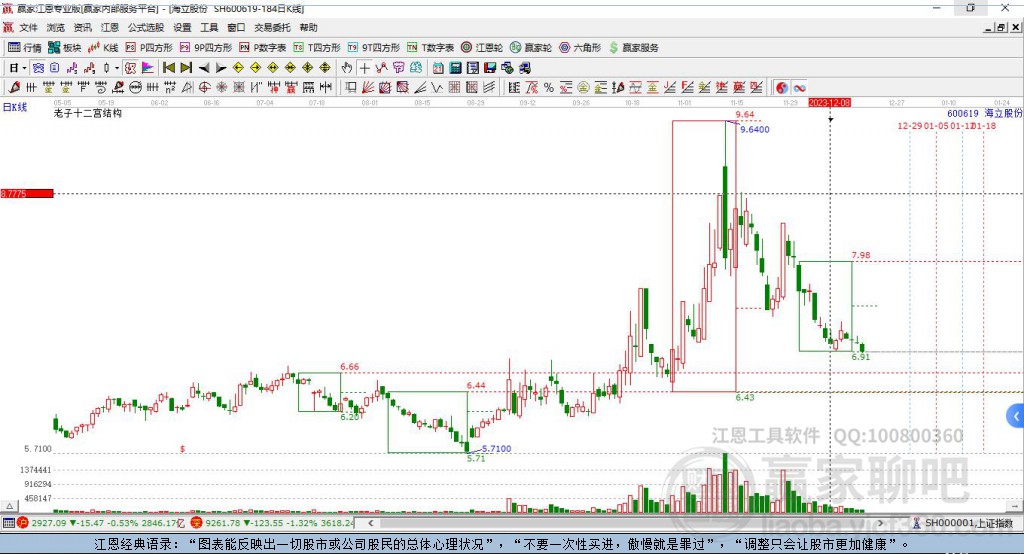Open the 文件 menu
Image resolution: width=1024 pixels, height=554 pixels.
tap(28, 27)
